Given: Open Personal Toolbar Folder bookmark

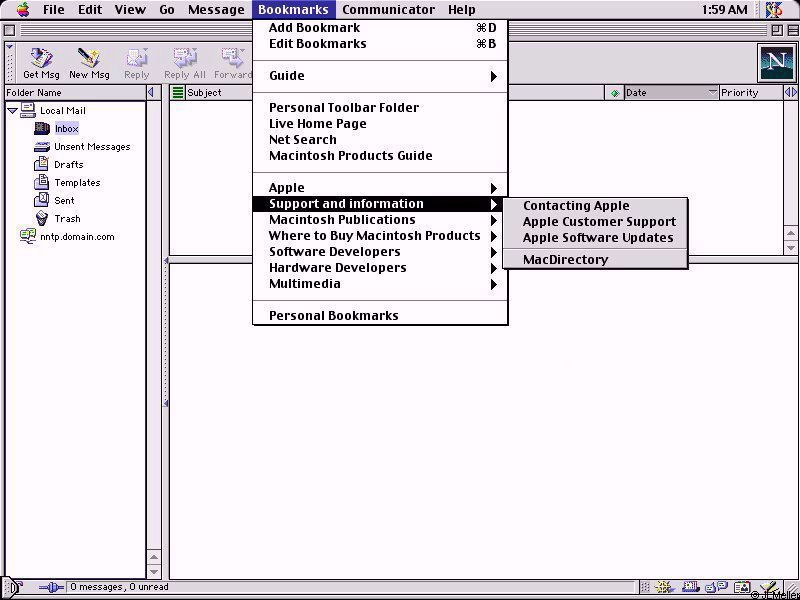Looking at the screenshot, I should tap(381, 108).
